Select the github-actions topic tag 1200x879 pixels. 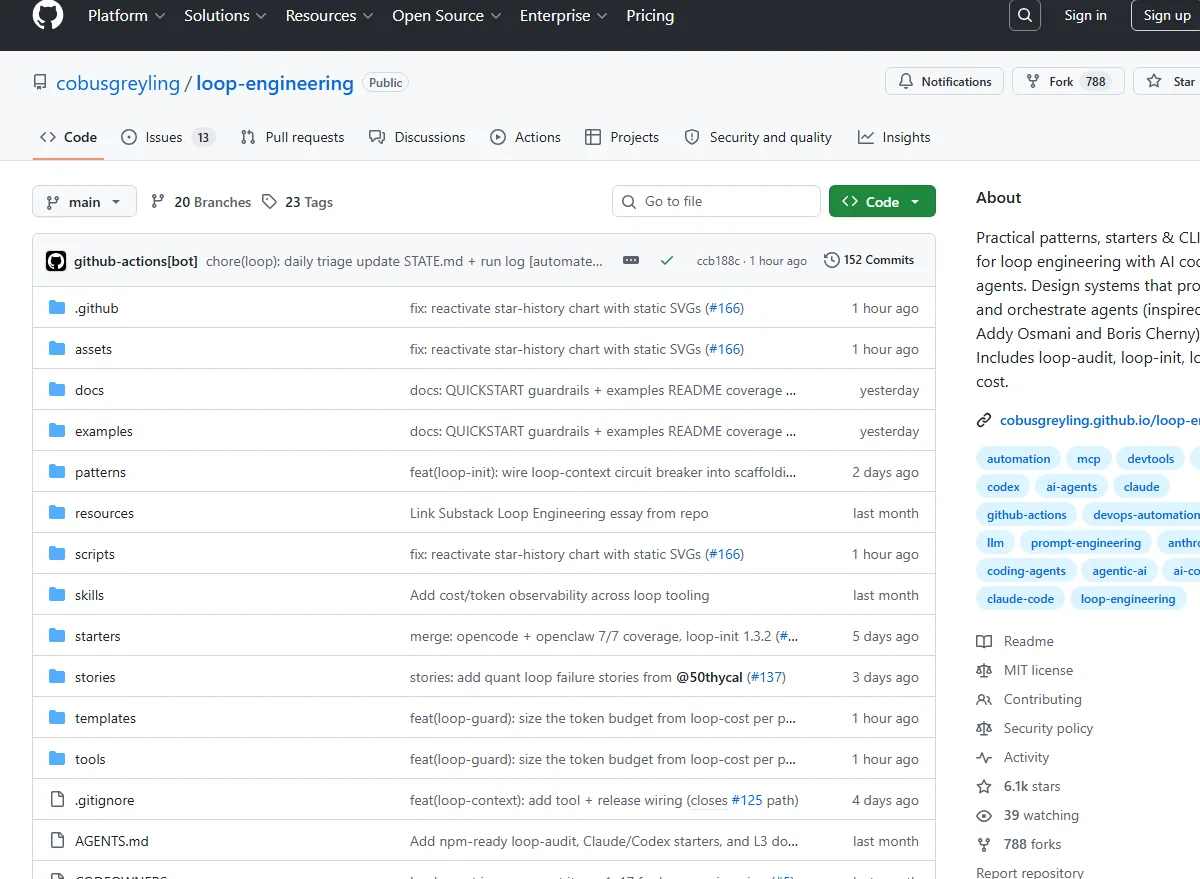pos(1027,515)
